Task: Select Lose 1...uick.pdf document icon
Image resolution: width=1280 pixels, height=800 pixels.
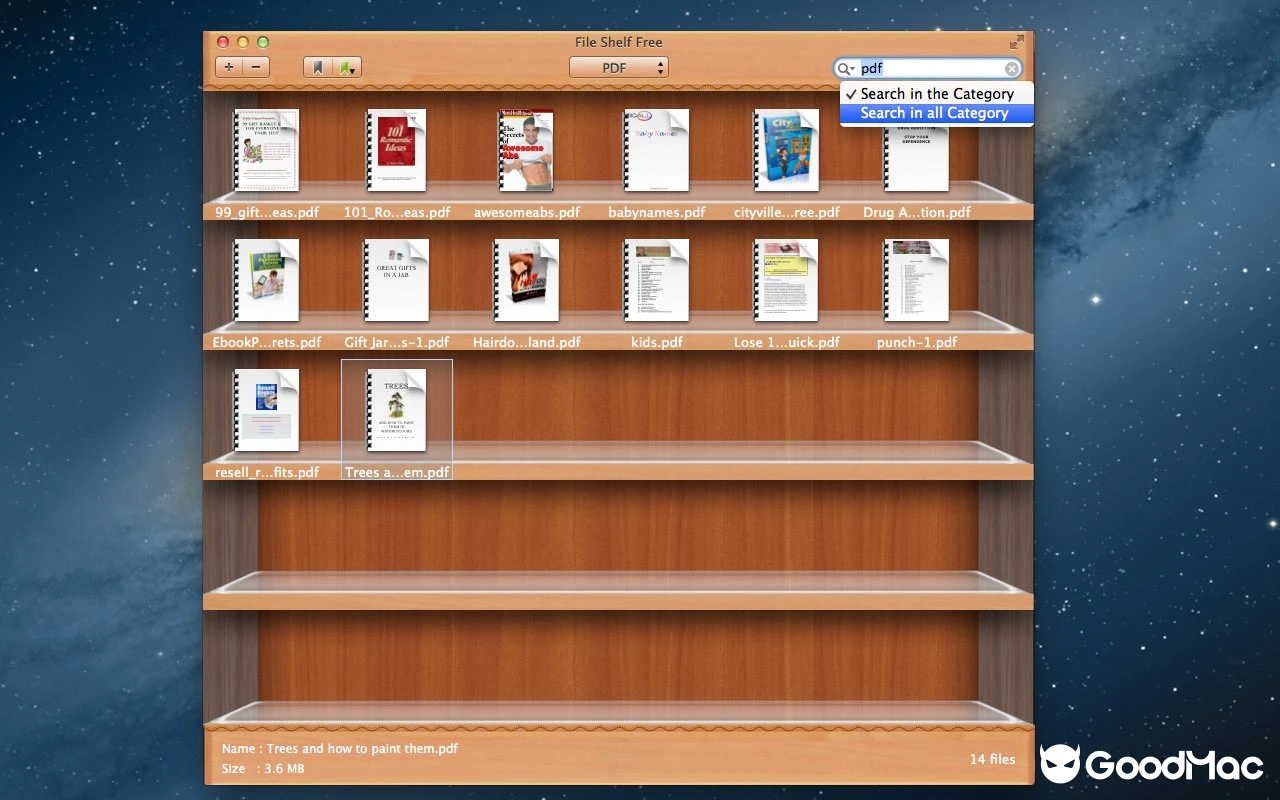Action: coord(786,280)
